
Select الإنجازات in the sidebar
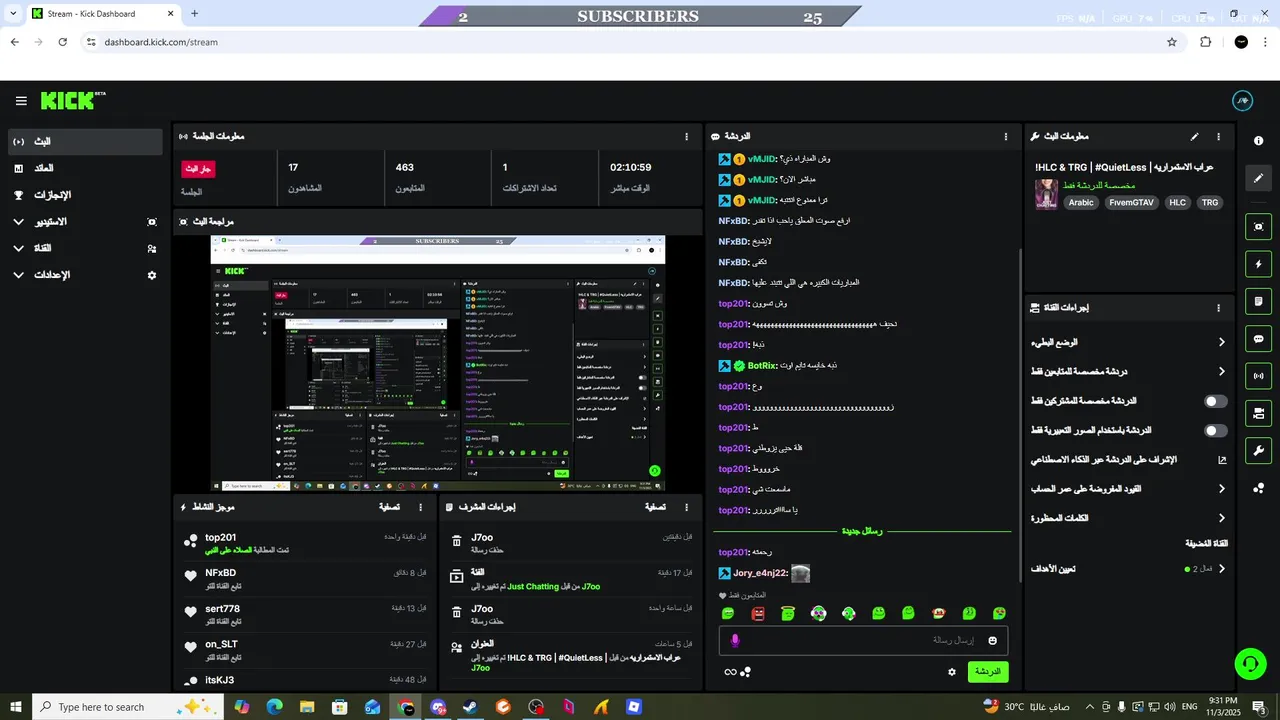coord(85,195)
